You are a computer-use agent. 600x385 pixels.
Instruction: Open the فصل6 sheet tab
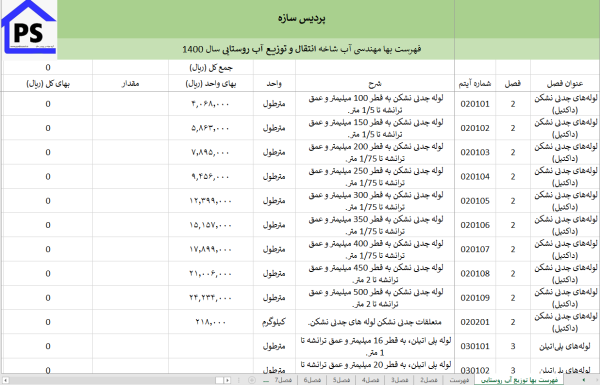312,380
